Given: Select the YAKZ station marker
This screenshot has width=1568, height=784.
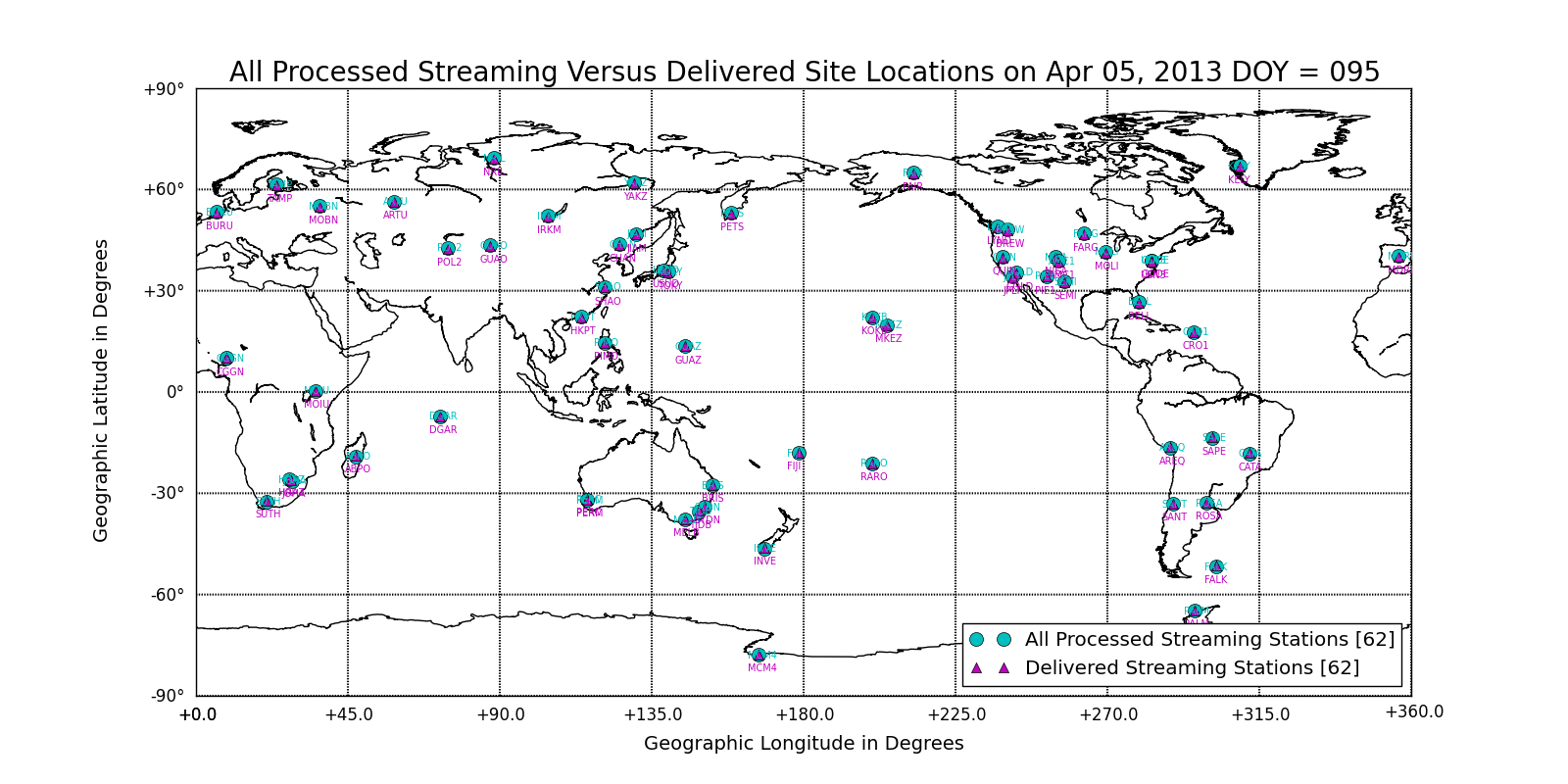Looking at the screenshot, I should click(x=634, y=183).
